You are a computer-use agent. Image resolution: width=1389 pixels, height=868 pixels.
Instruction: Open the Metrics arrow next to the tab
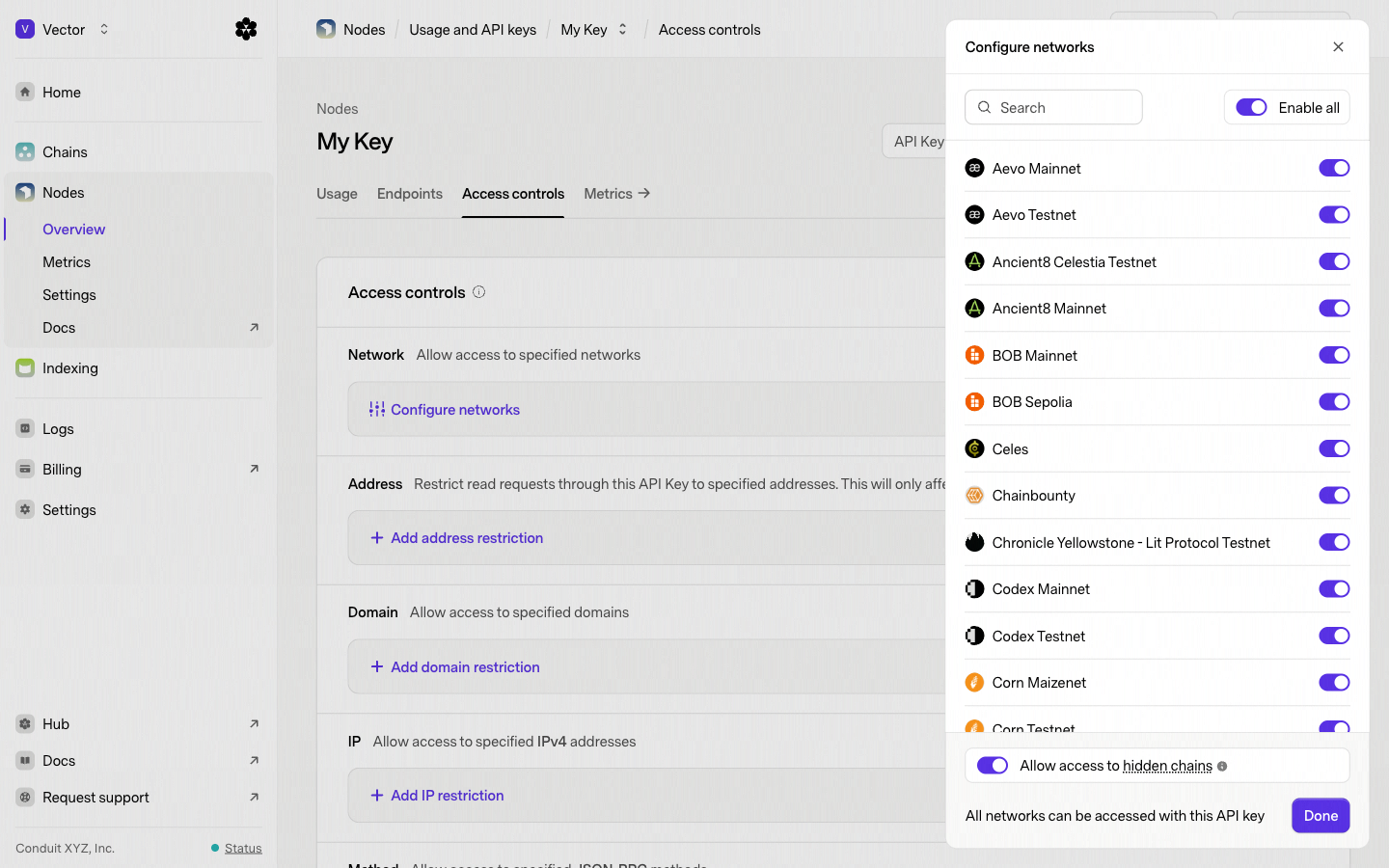click(644, 193)
